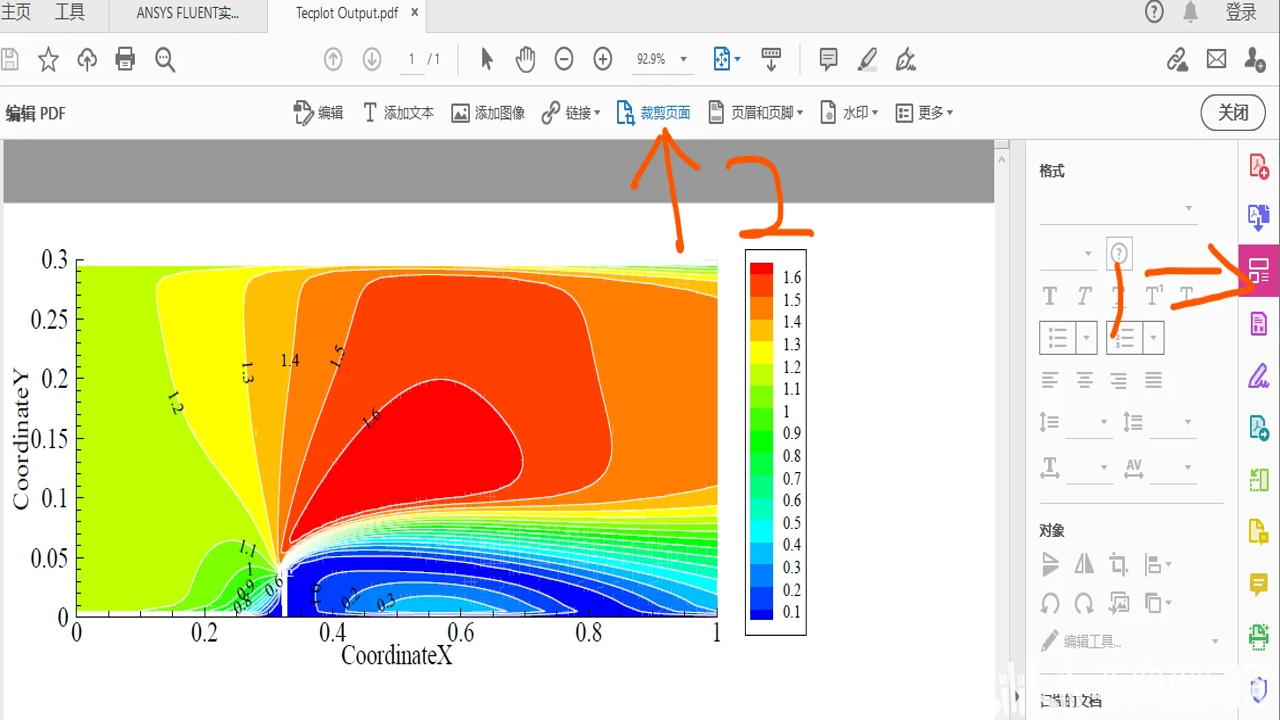The image size is (1280, 720).
Task: Expand the 水印 dropdown menu
Action: pyautogui.click(x=849, y=113)
